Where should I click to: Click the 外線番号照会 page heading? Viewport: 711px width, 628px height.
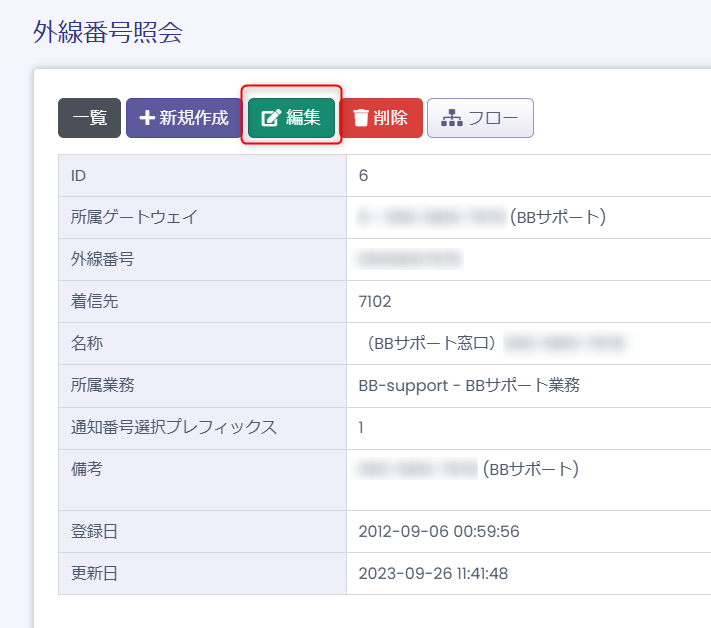click(x=108, y=32)
